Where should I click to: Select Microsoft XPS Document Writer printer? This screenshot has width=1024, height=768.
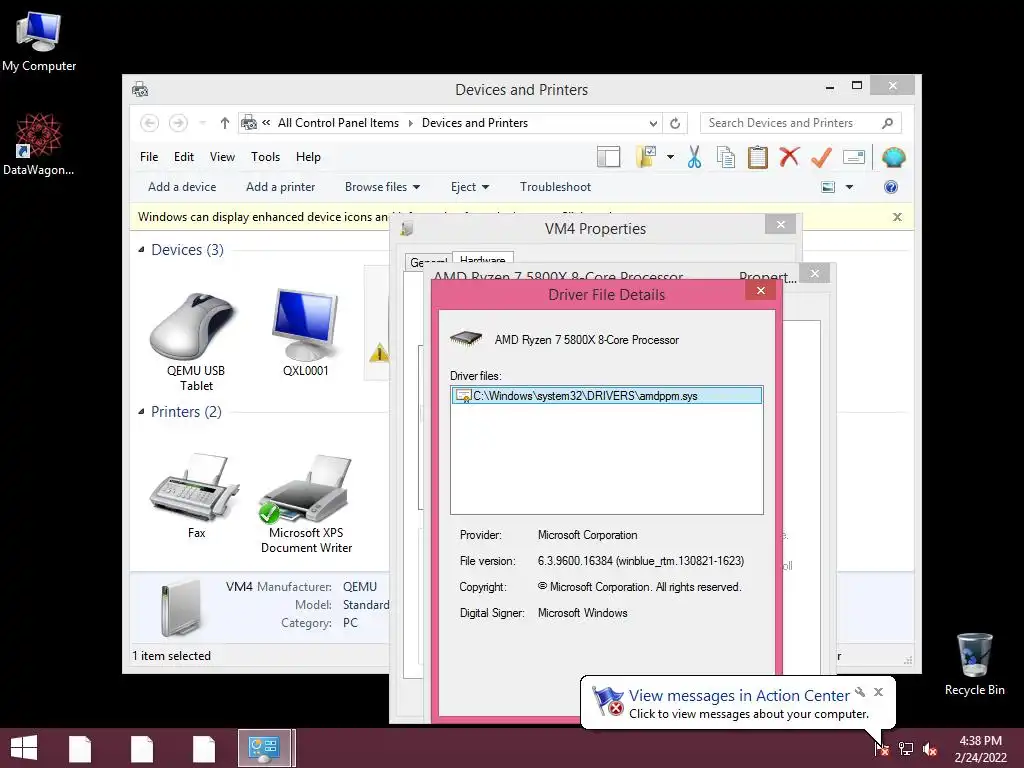(306, 504)
